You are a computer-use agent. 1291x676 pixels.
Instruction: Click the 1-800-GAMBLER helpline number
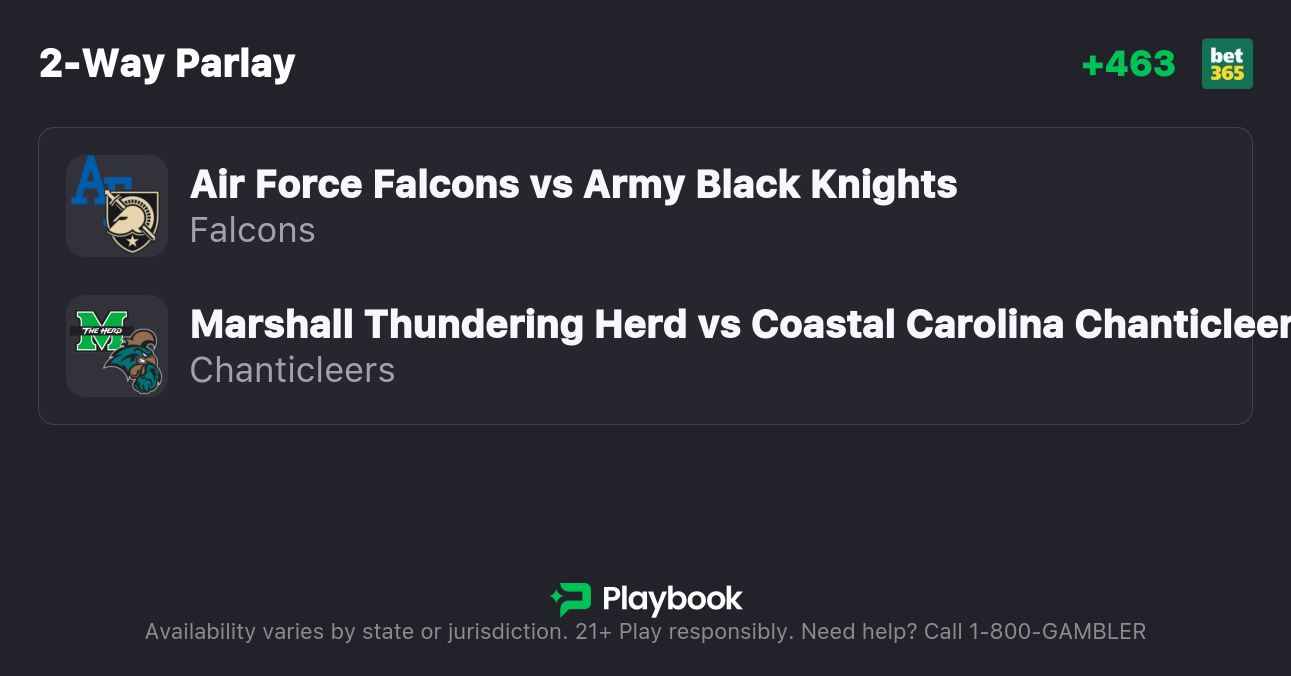[1057, 632]
